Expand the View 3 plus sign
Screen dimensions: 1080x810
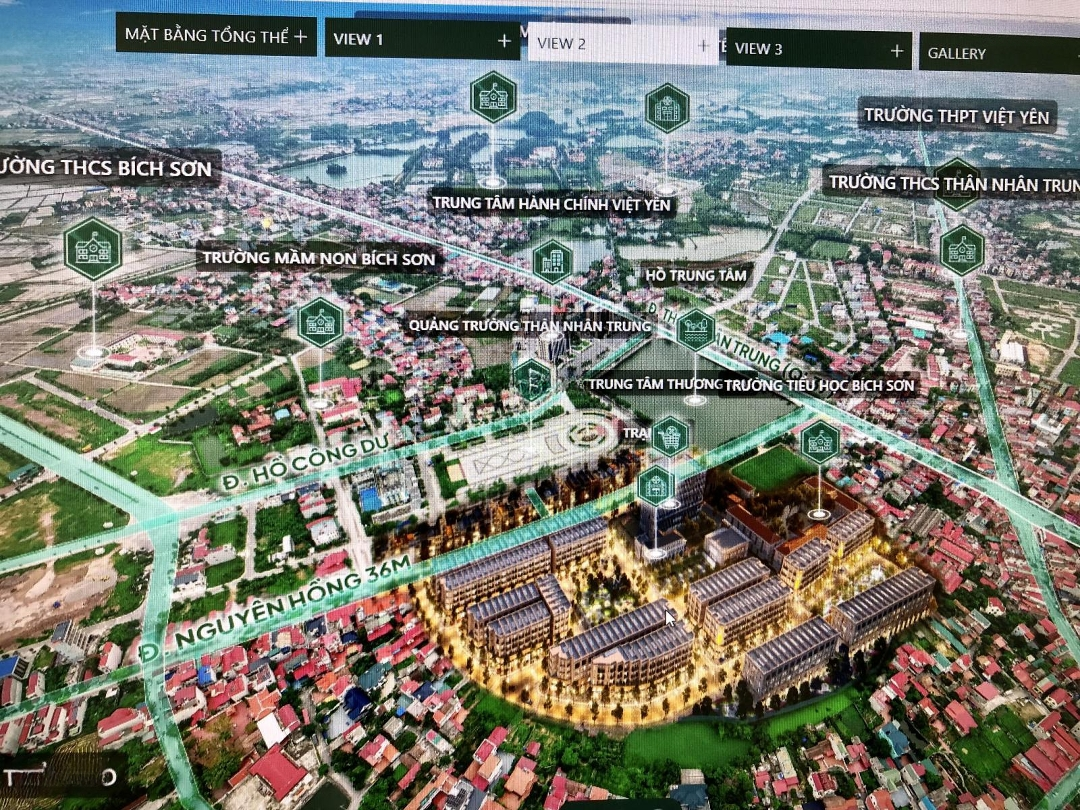tap(897, 50)
